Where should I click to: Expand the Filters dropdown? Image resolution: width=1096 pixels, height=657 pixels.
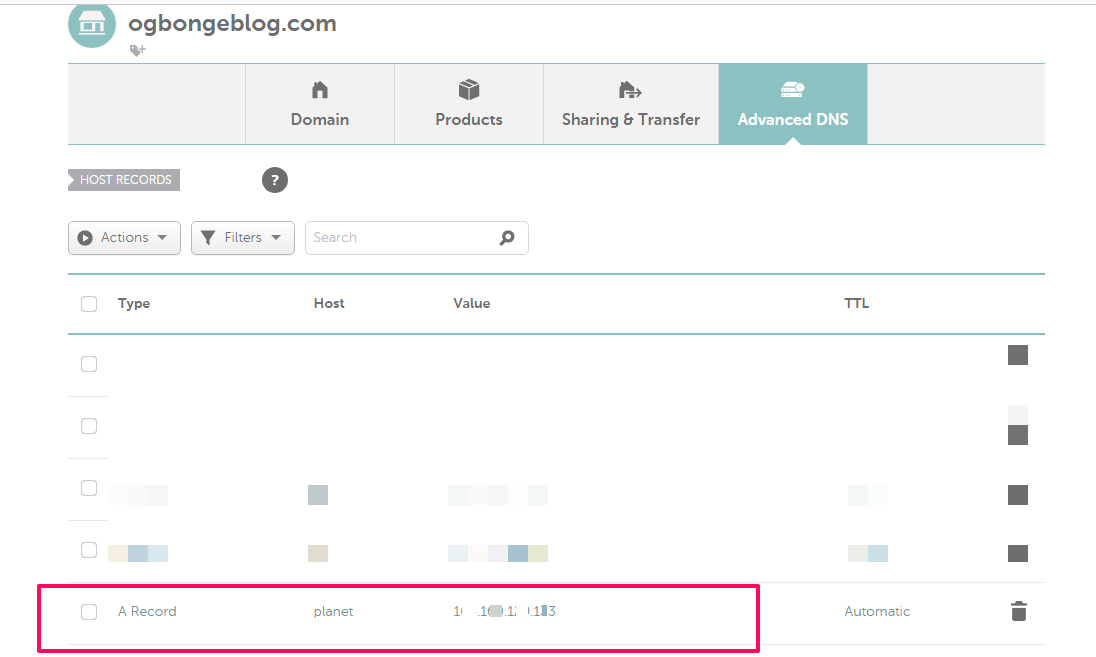click(243, 238)
